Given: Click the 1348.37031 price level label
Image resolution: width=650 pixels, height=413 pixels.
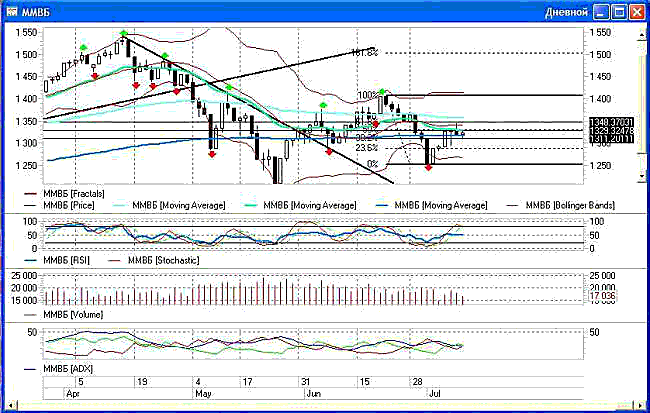Looking at the screenshot, I should click(611, 121).
